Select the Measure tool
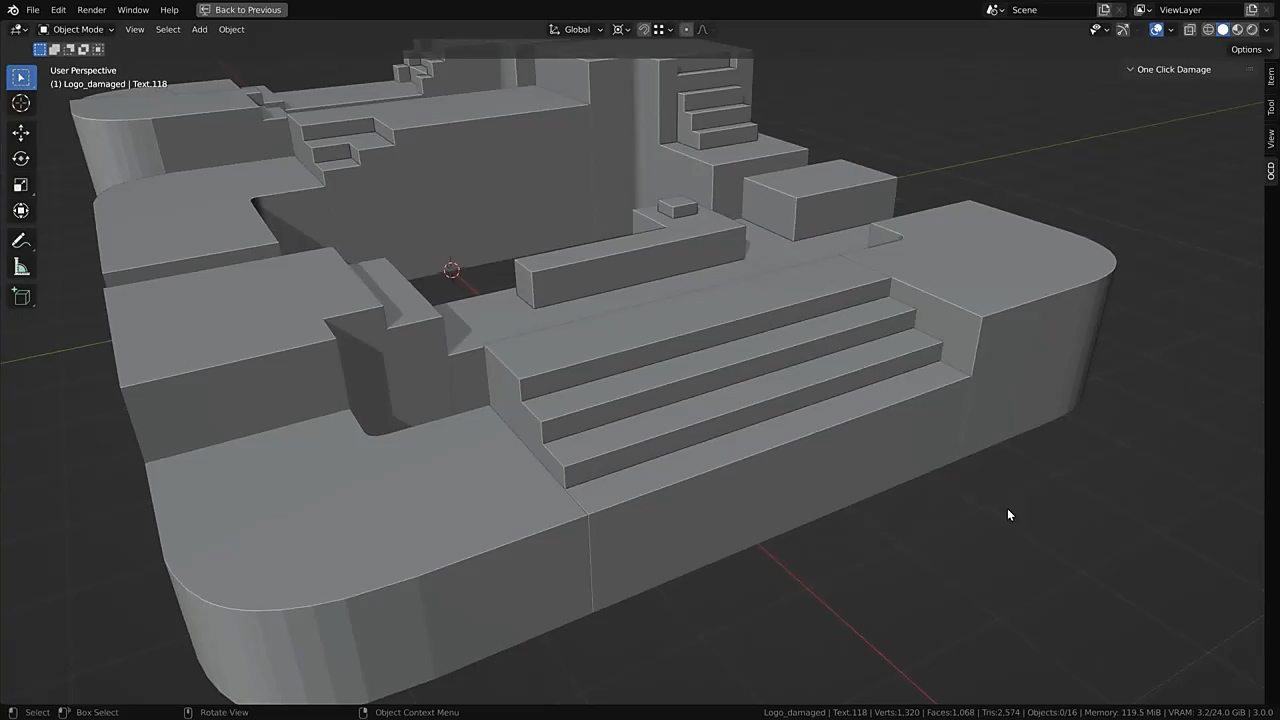This screenshot has height=720, width=1280. [21, 267]
